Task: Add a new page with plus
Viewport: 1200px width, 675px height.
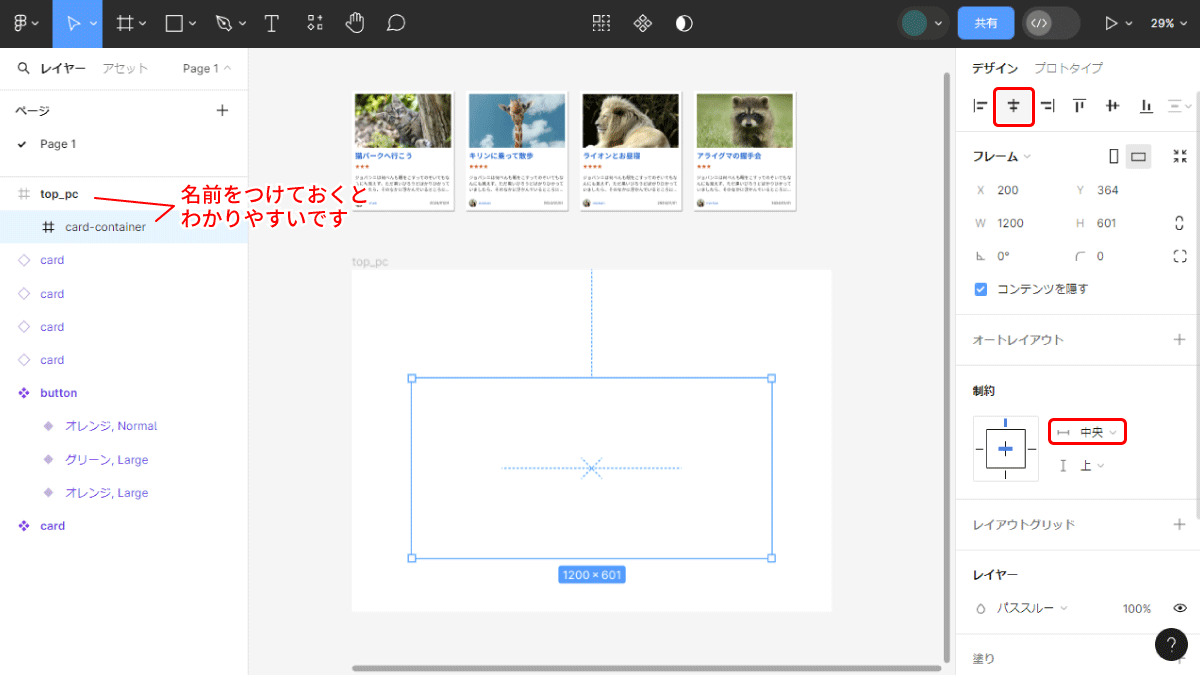Action: (222, 111)
